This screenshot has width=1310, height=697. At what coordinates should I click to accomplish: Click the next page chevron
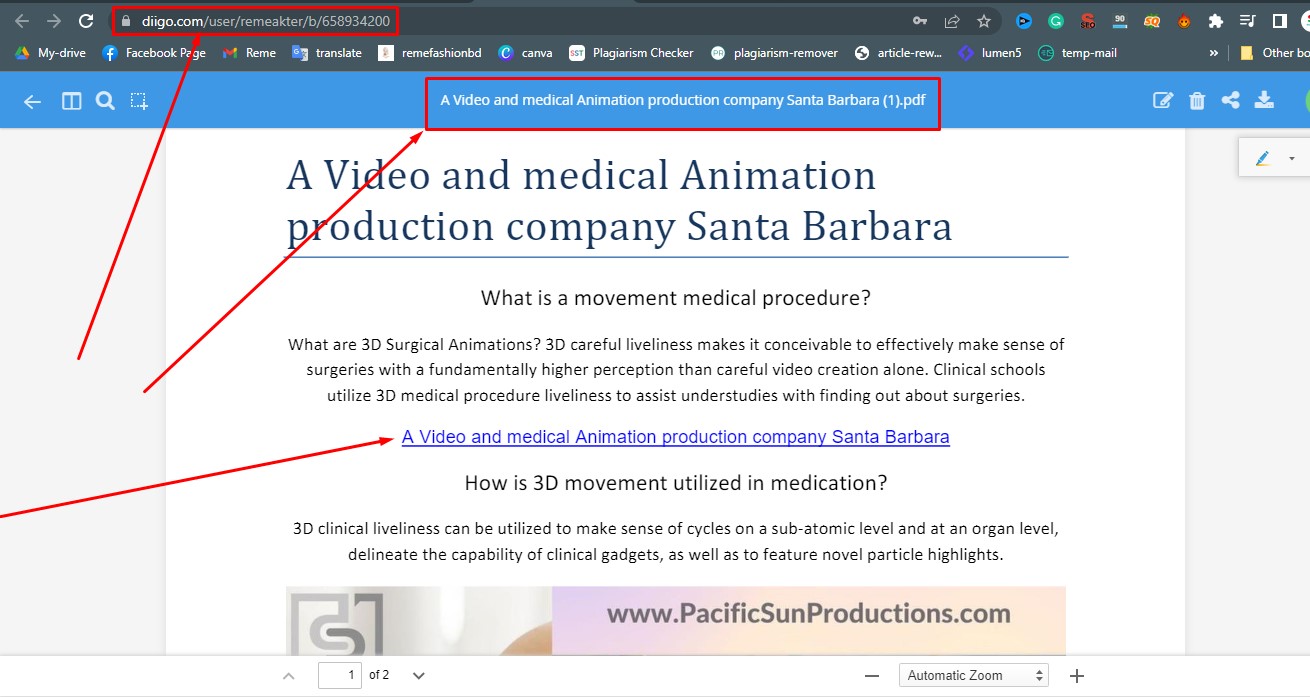418,675
